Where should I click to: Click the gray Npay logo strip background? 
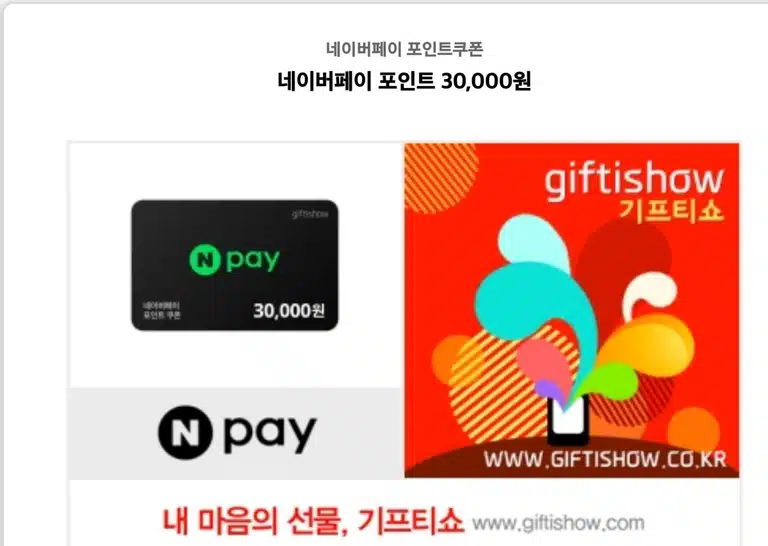click(x=236, y=433)
